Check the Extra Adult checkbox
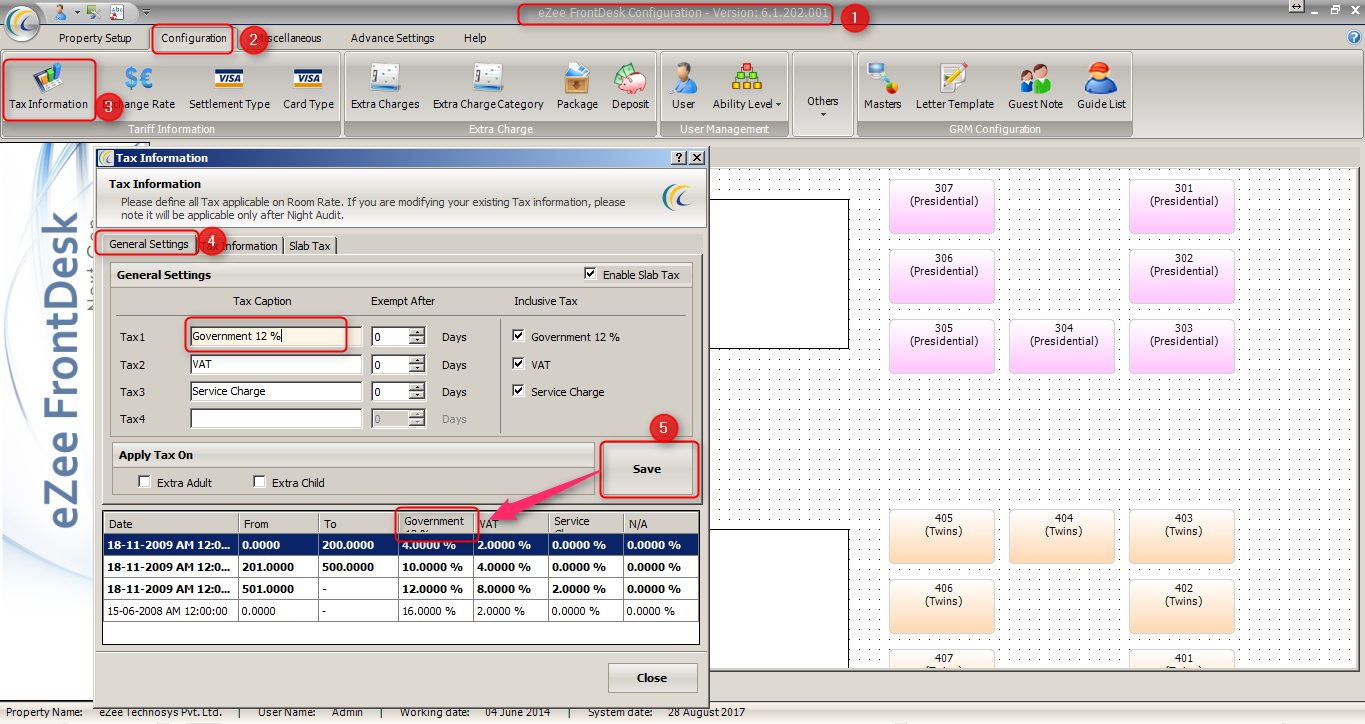 point(146,482)
